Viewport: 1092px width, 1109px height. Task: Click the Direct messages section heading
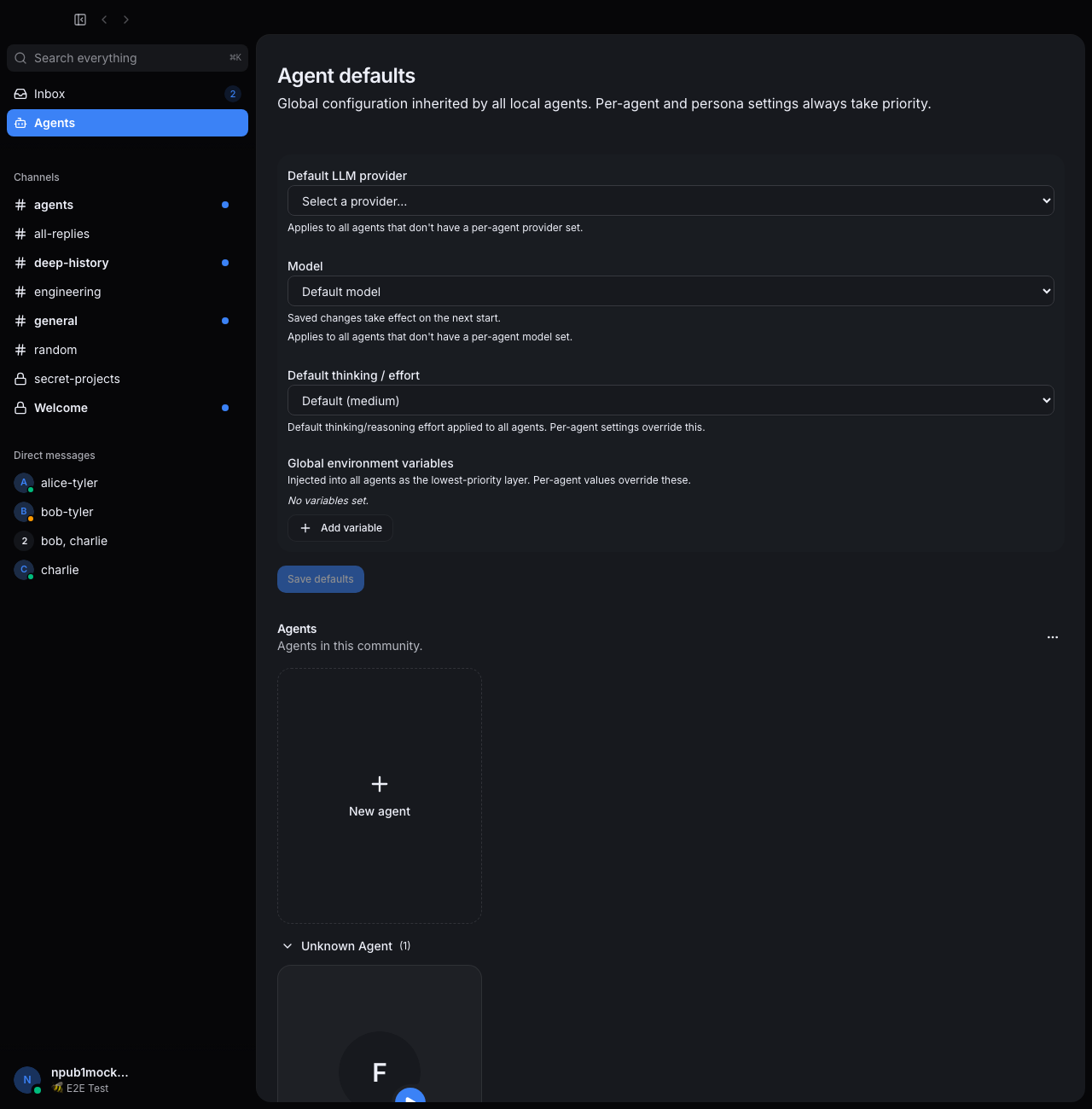(55, 456)
